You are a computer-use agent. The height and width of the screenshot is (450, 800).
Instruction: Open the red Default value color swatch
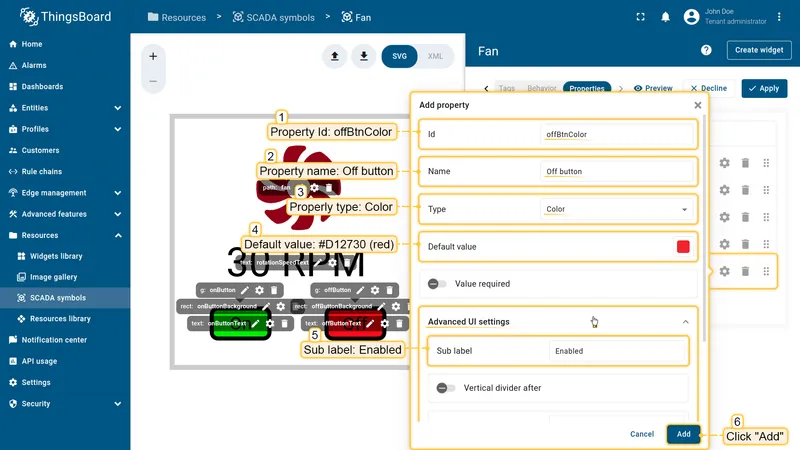pyautogui.click(x=683, y=247)
